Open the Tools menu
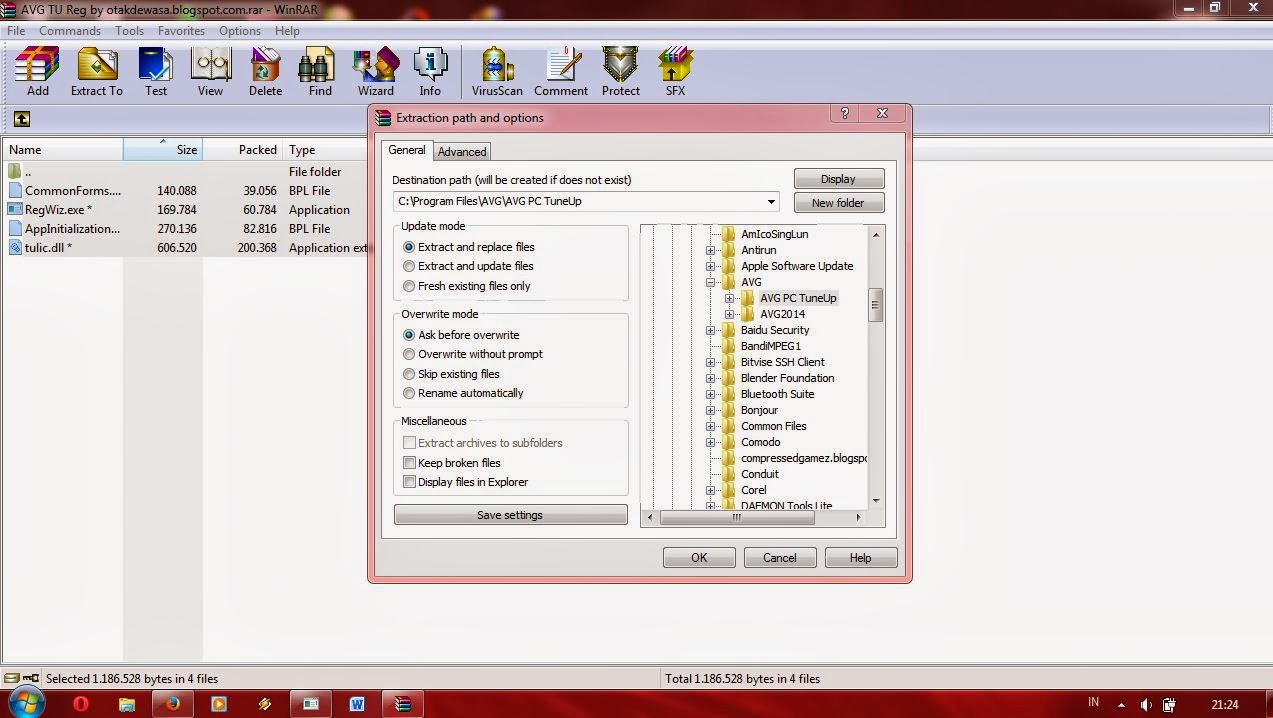This screenshot has width=1273, height=718. click(129, 31)
